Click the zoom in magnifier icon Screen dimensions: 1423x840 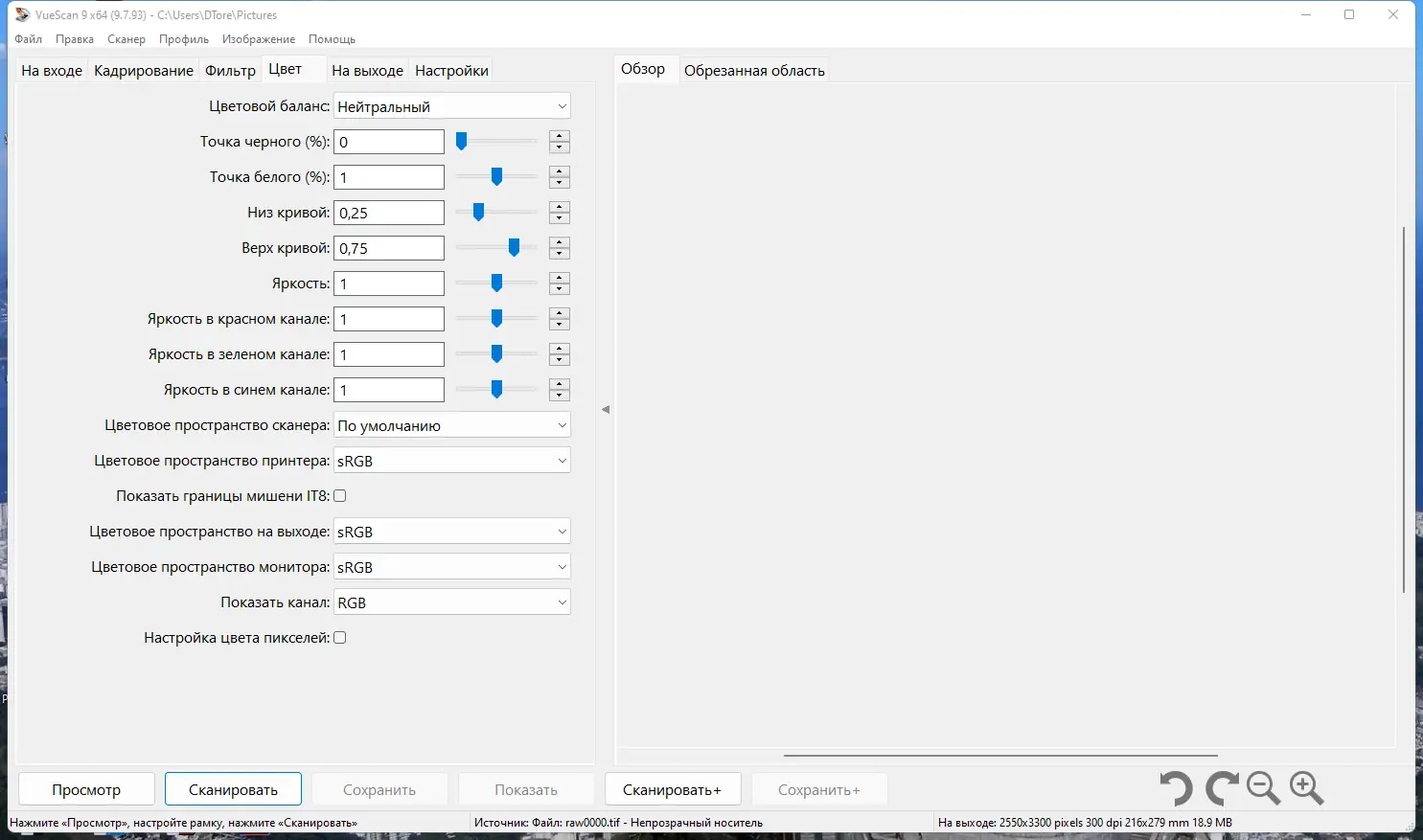(x=1307, y=789)
